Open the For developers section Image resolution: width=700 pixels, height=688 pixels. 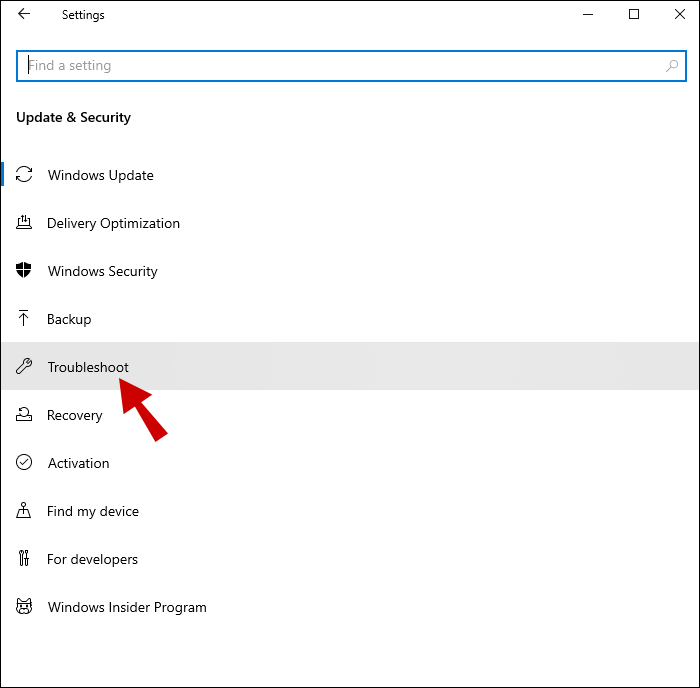92,559
